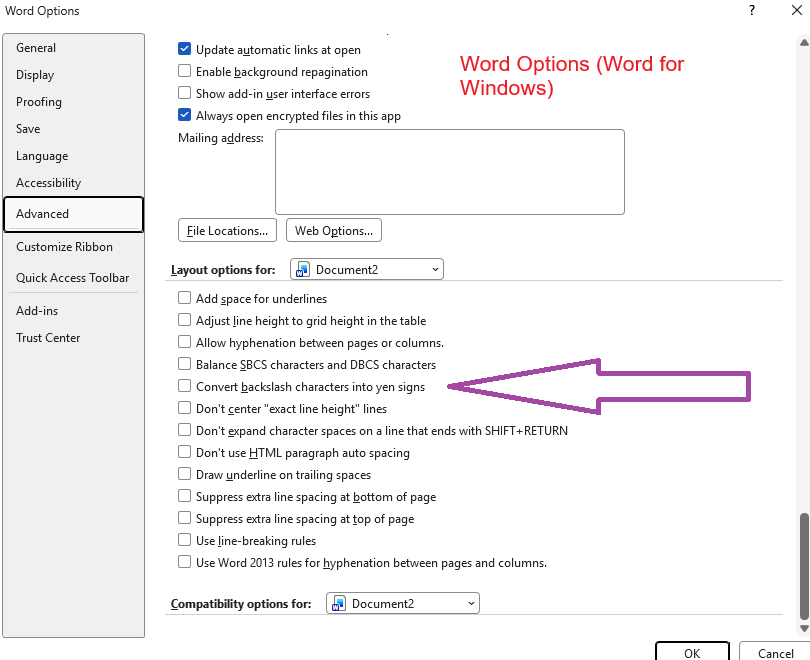Open Quick Access Toolbar settings
This screenshot has height=660, width=810.
tap(73, 278)
